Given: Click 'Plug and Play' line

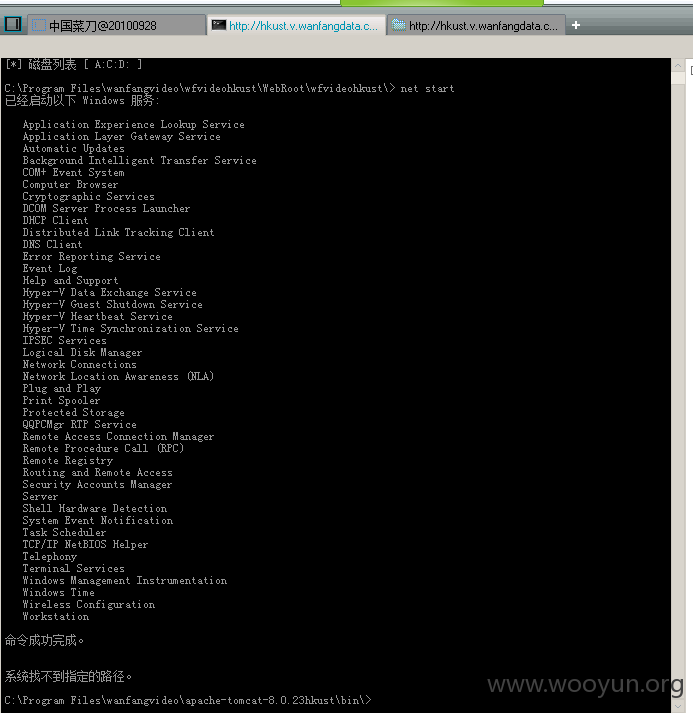Looking at the screenshot, I should pyautogui.click(x=62, y=388).
